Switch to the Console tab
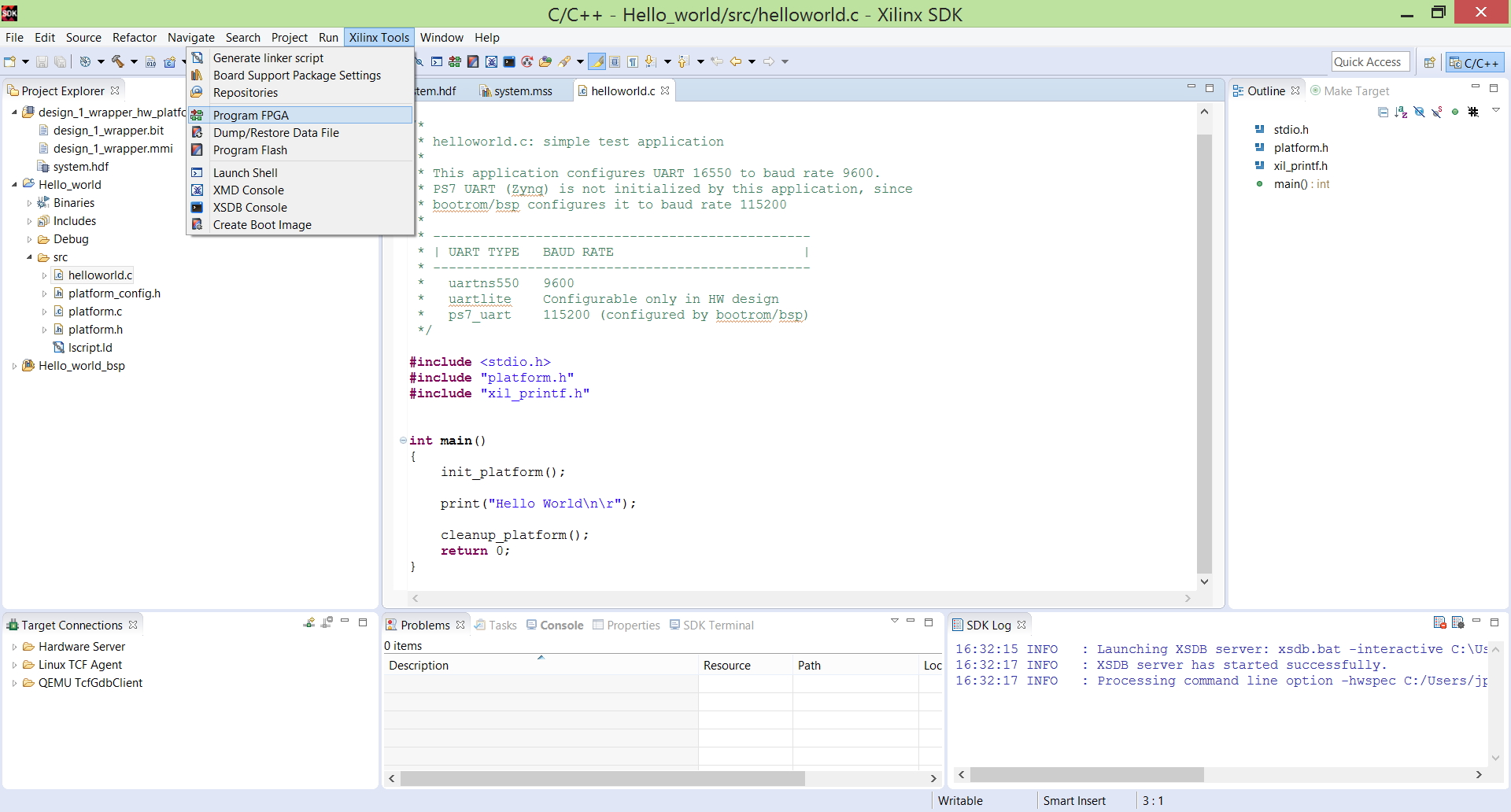This screenshot has width=1511, height=812. (x=555, y=625)
